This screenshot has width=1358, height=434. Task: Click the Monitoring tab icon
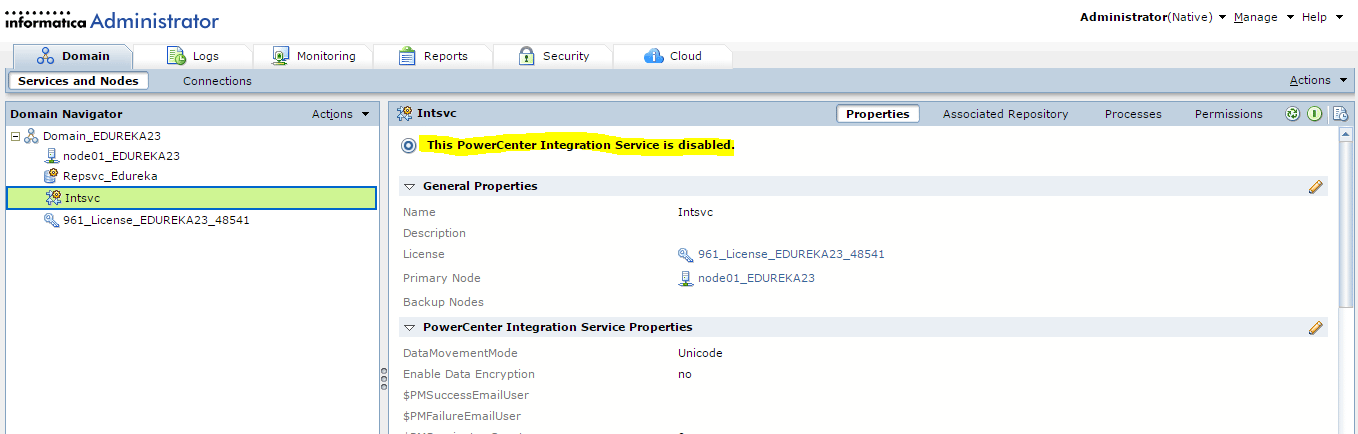281,56
